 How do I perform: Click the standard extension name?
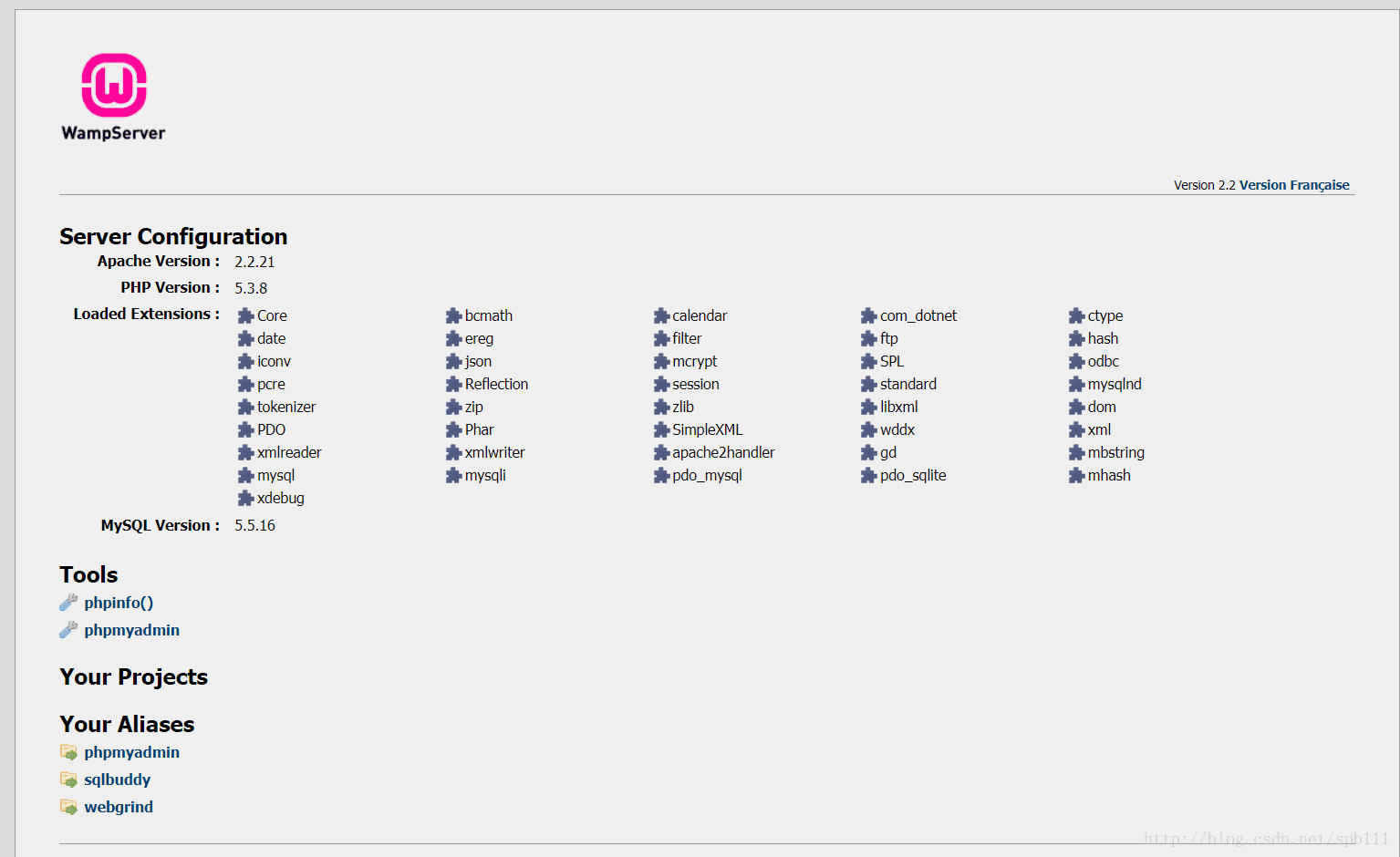pos(907,384)
